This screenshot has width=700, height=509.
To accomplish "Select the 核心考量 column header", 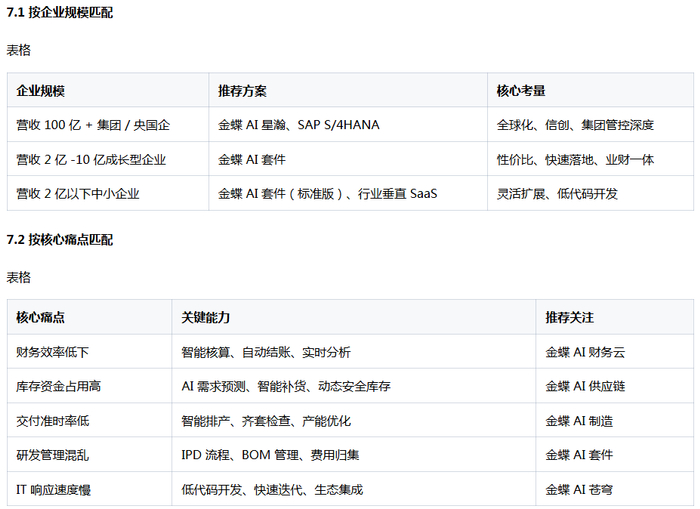I will (590, 91).
